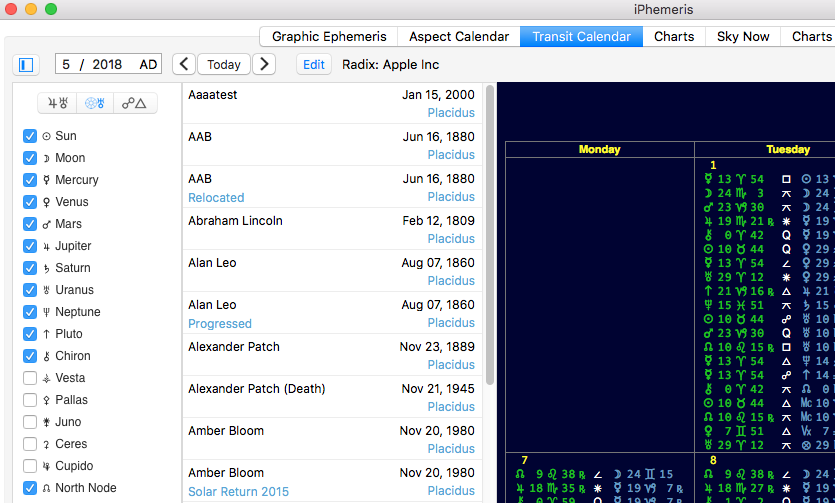Click the Edit button
Image resolution: width=835 pixels, height=503 pixels.
tap(314, 64)
